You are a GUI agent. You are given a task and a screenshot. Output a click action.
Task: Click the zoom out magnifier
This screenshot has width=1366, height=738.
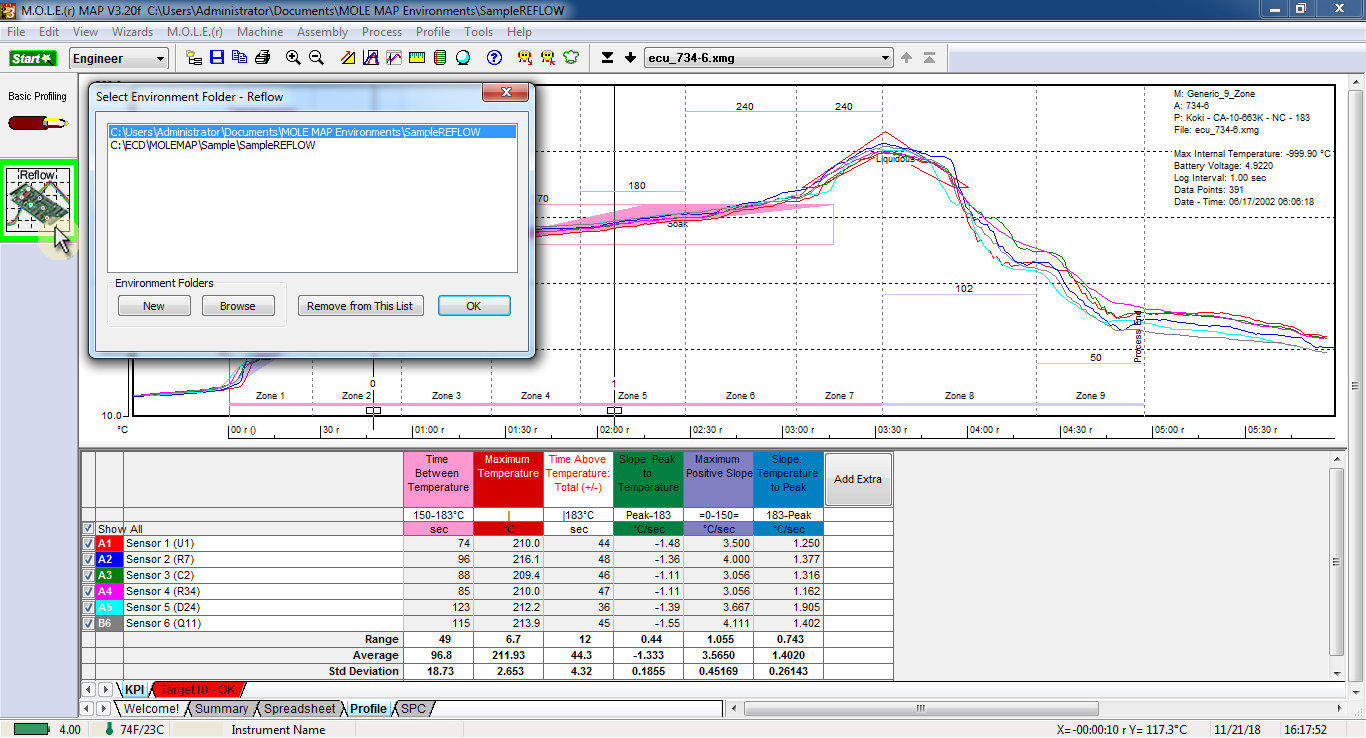(316, 58)
